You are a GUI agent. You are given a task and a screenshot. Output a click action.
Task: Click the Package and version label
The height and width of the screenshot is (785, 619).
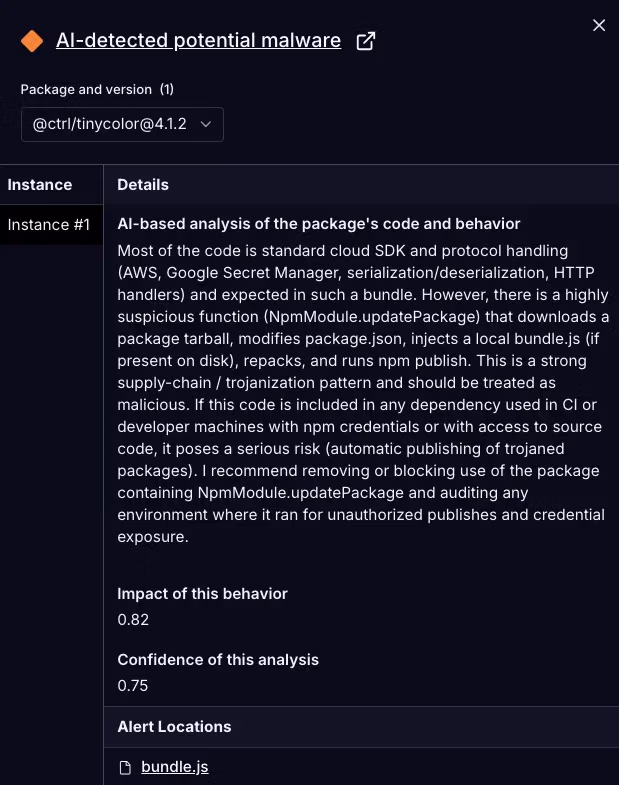[x=86, y=90]
